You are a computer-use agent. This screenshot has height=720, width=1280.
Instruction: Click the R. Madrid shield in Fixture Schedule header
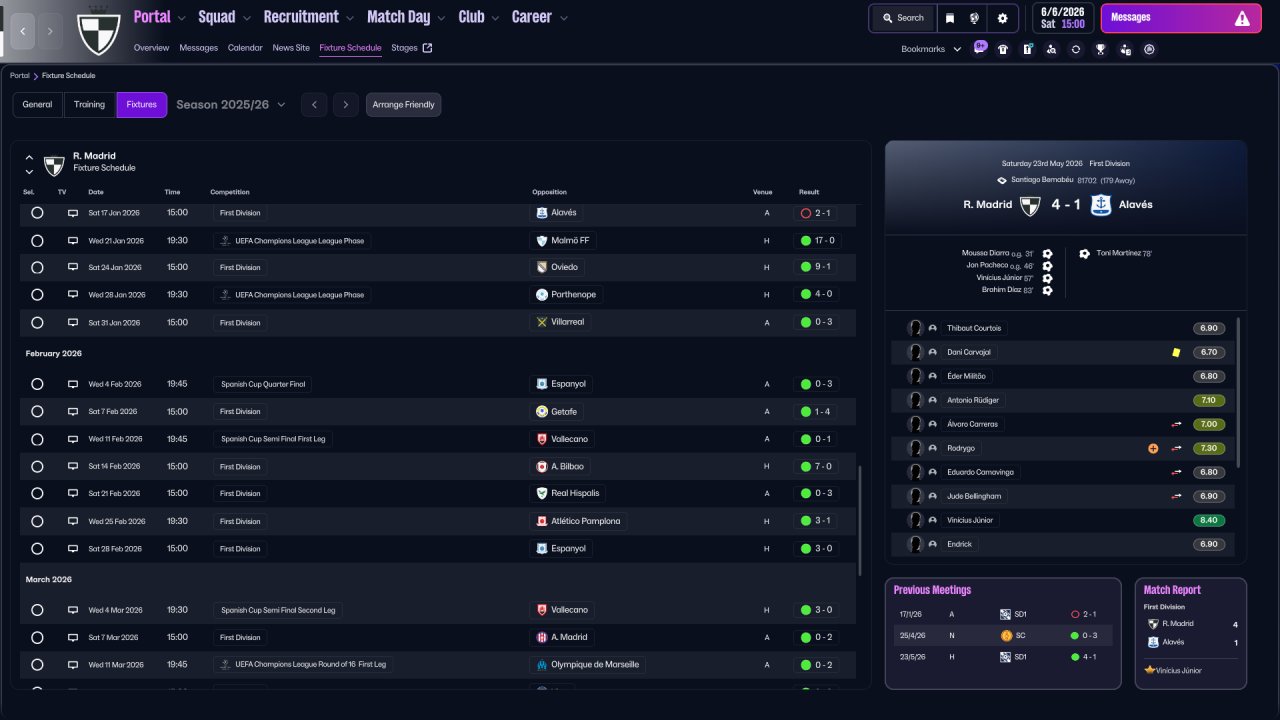(54, 164)
